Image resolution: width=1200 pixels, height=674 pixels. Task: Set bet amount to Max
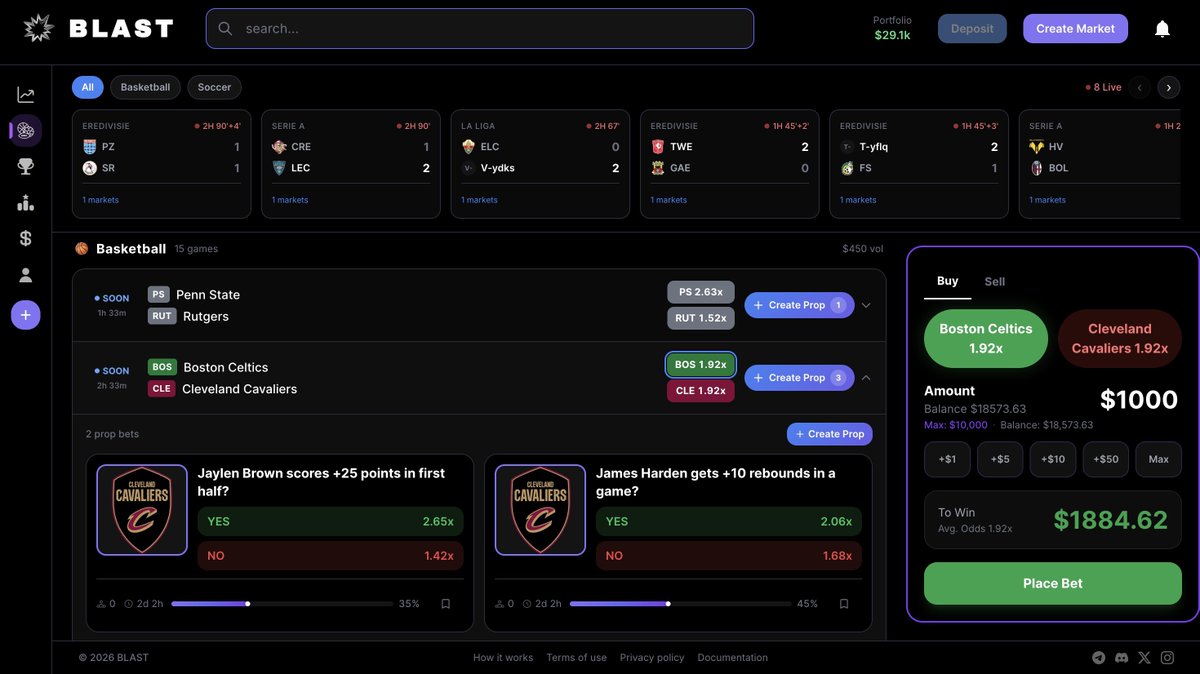pyautogui.click(x=1159, y=459)
